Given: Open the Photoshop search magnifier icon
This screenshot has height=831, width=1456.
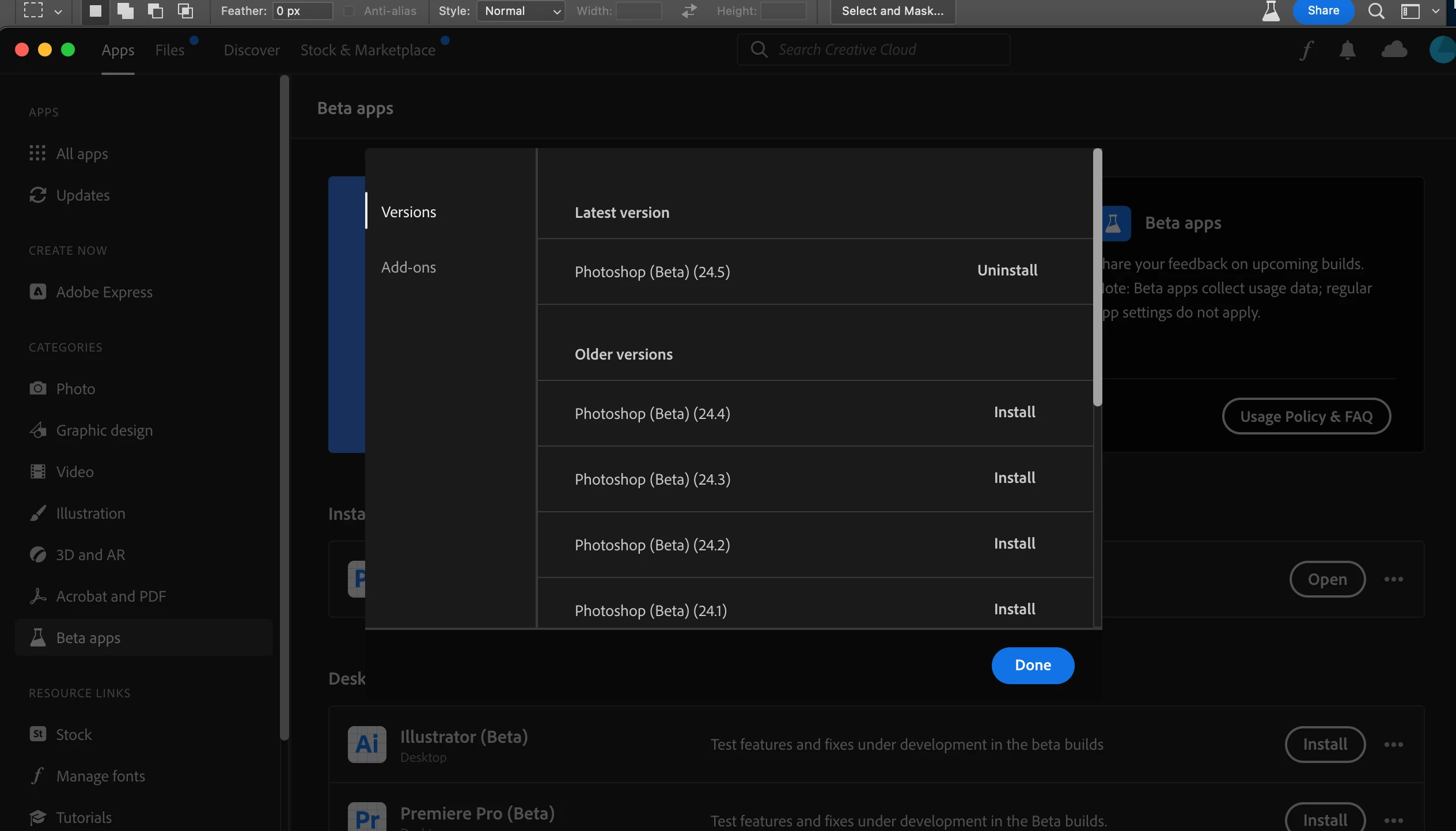Looking at the screenshot, I should click(1376, 11).
